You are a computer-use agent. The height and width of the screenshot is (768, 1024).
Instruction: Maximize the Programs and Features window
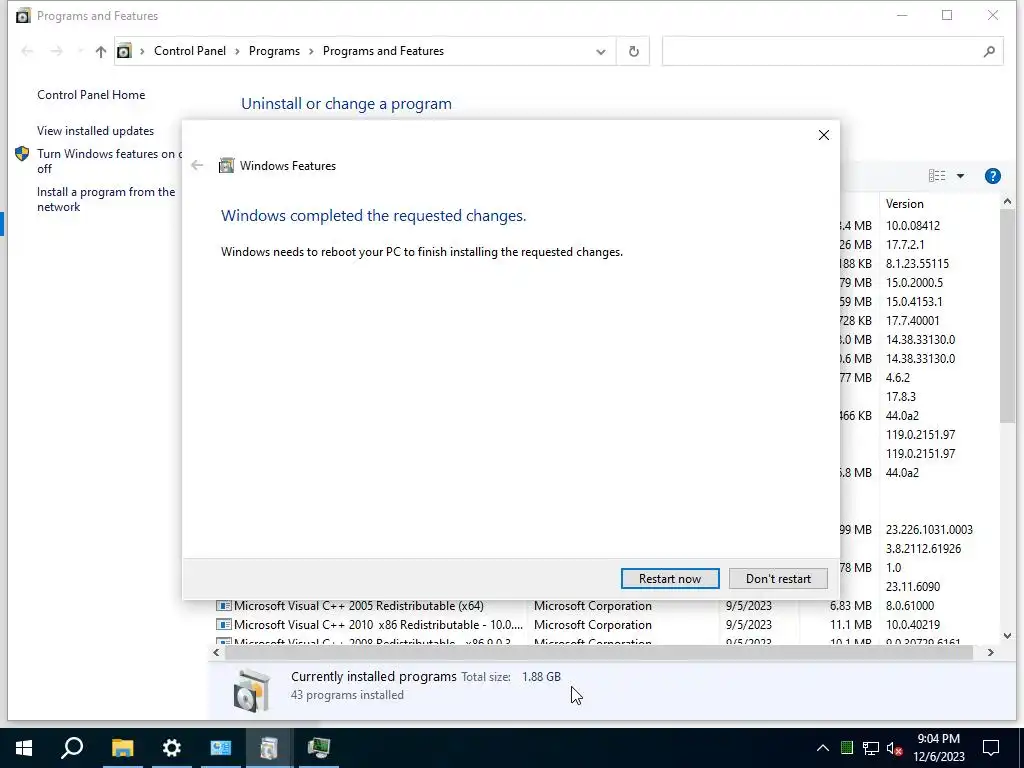[x=947, y=15]
